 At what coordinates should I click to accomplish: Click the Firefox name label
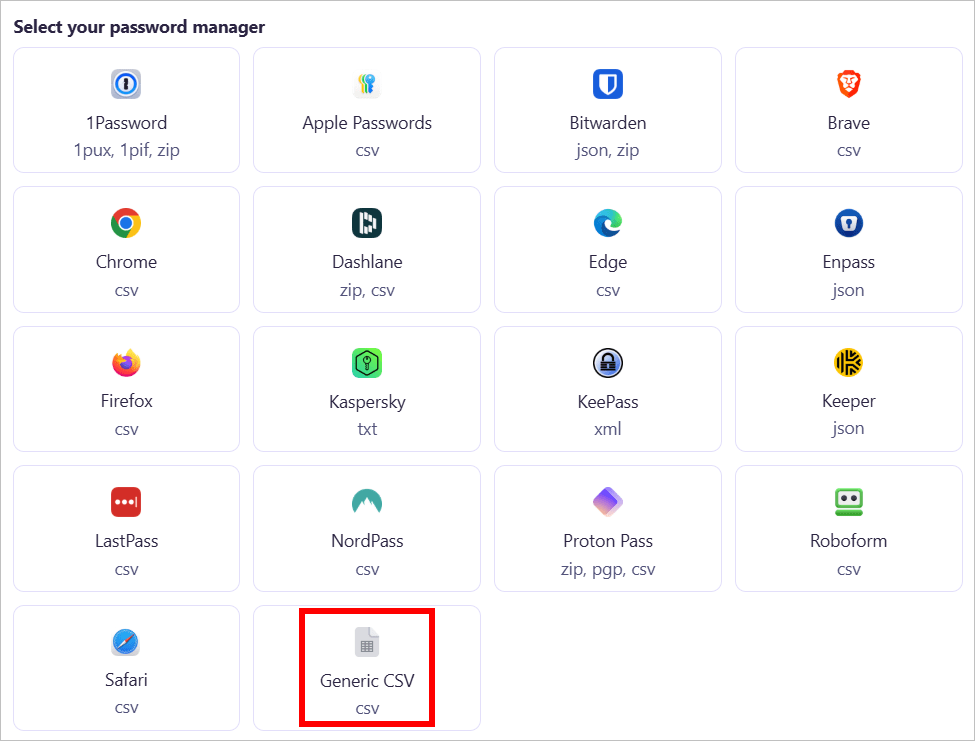pyautogui.click(x=126, y=401)
